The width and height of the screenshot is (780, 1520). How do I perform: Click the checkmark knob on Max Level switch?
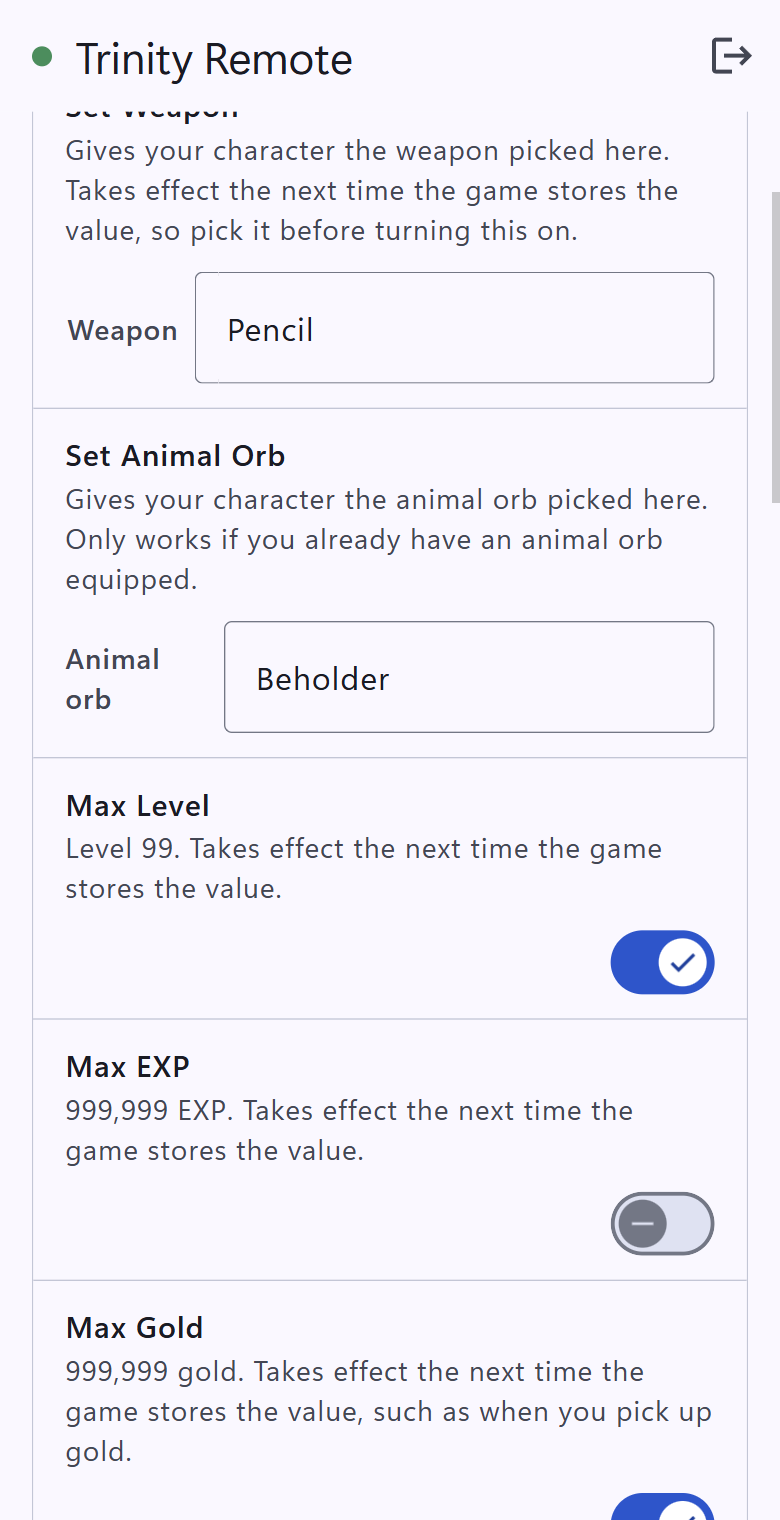click(684, 962)
